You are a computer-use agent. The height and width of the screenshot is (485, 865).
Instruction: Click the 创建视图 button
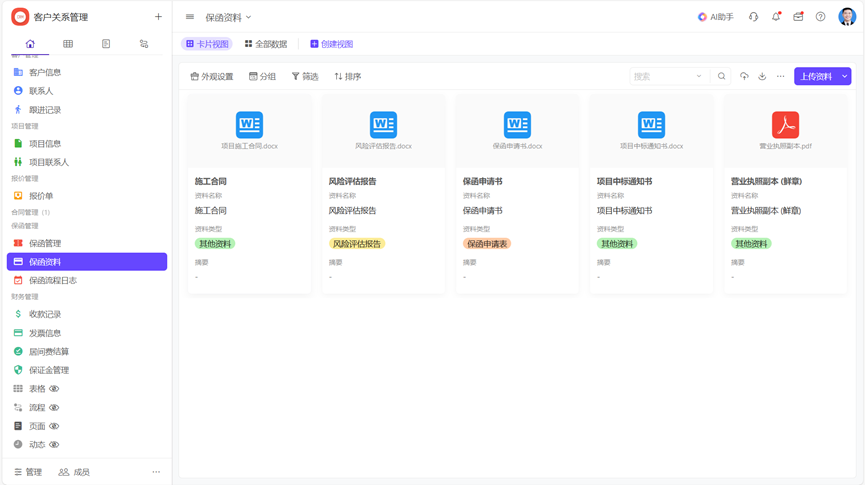tap(331, 44)
